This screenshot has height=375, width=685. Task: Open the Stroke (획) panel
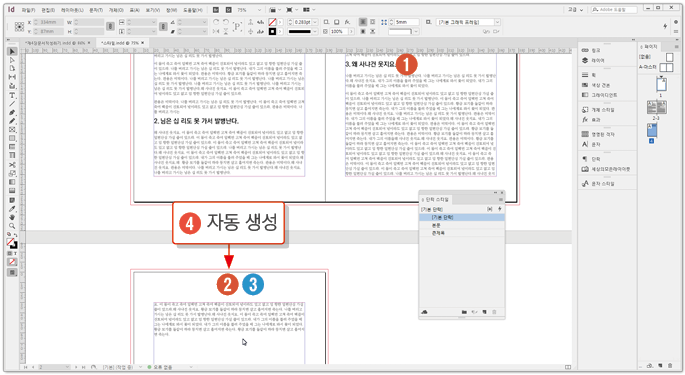tap(589, 75)
